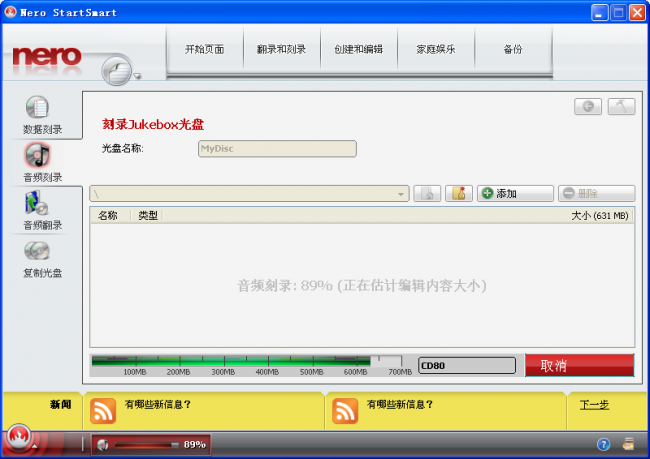Switch to the 翻录和刻录 tab
Image resolution: width=650 pixels, height=459 pixels.
tap(281, 49)
